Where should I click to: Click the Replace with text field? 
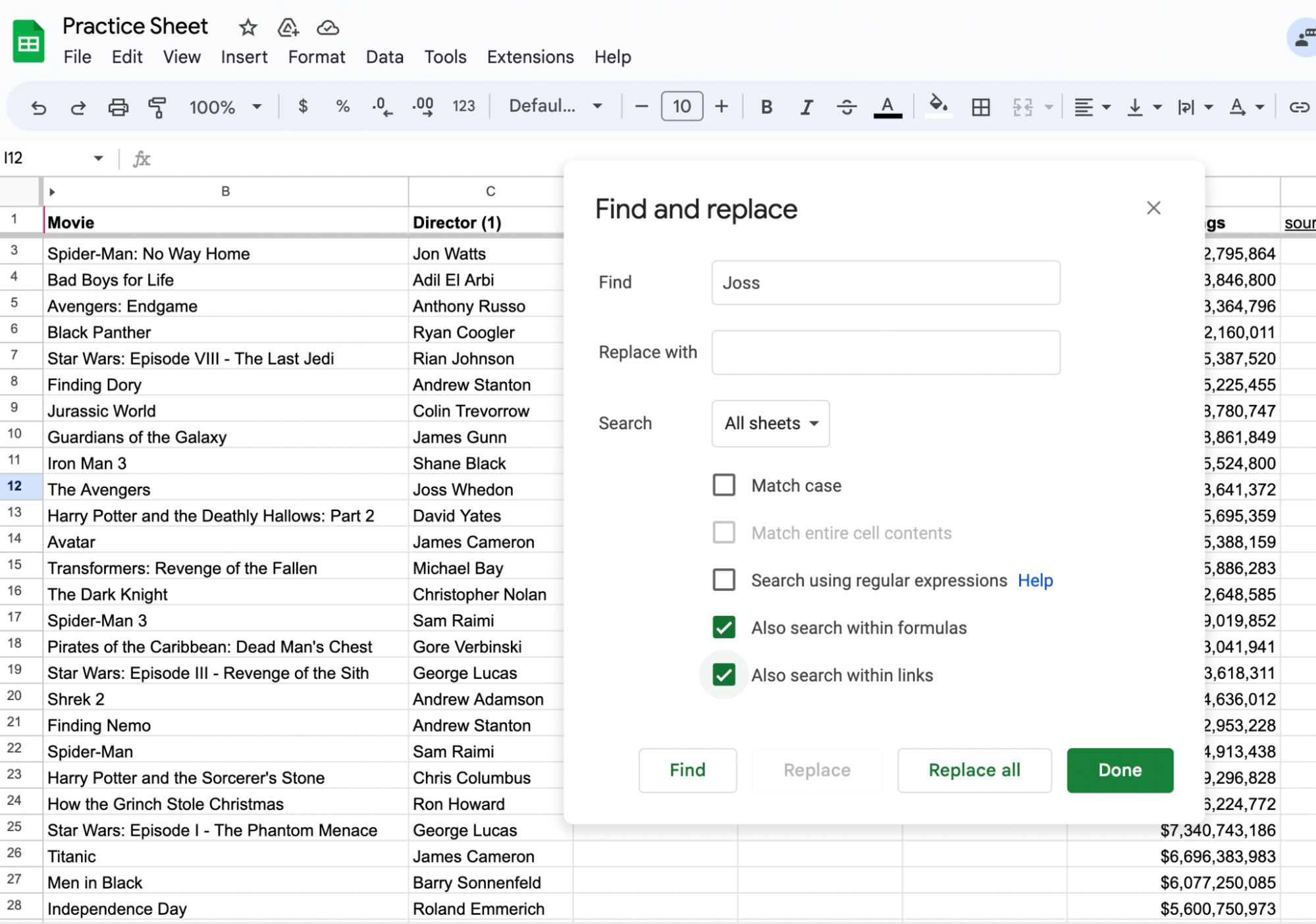pyautogui.click(x=885, y=352)
